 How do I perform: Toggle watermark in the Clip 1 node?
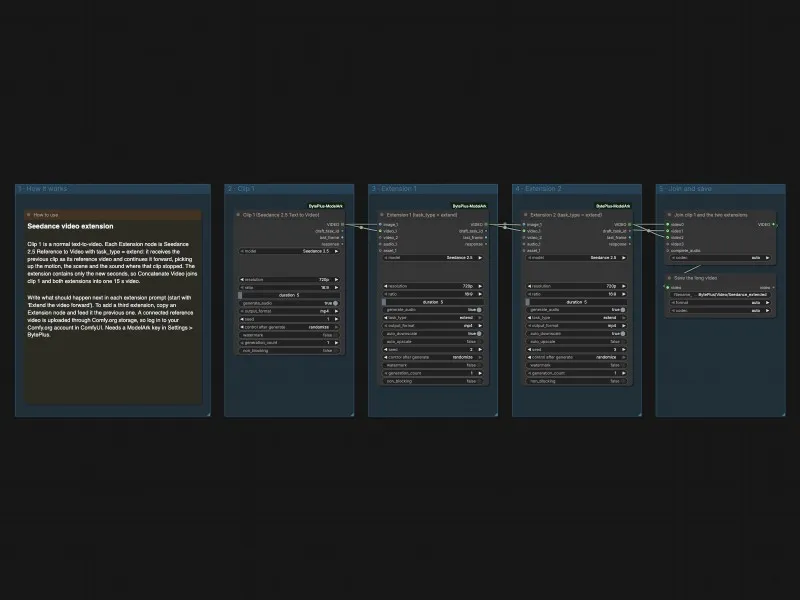[289, 335]
